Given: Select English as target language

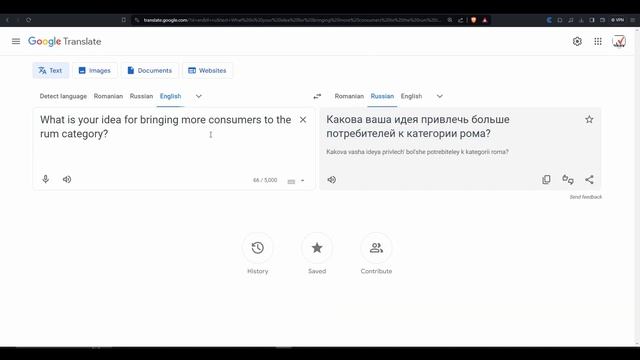Looking at the screenshot, I should pos(411,96).
